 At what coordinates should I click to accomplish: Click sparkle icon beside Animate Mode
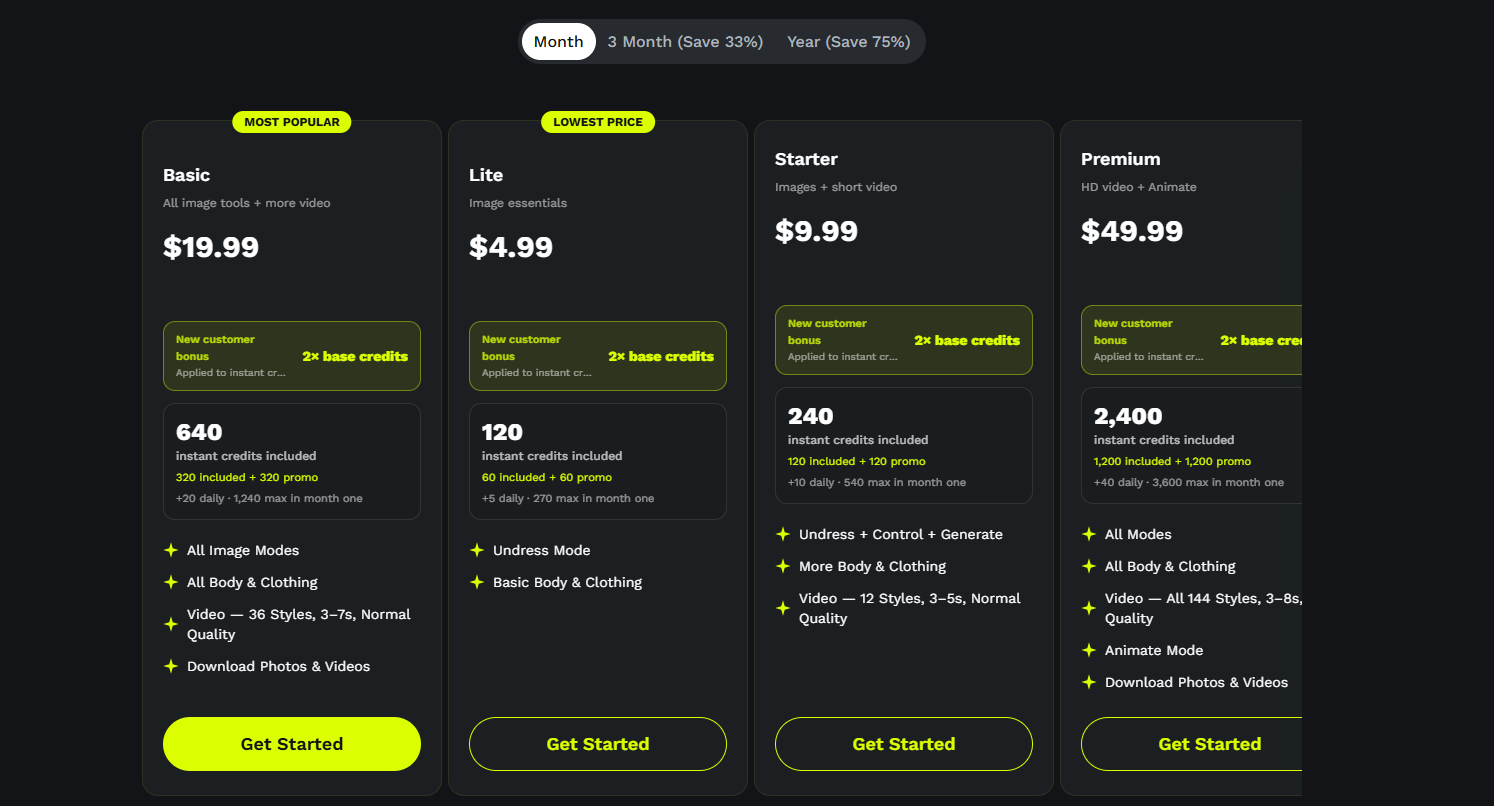1089,650
